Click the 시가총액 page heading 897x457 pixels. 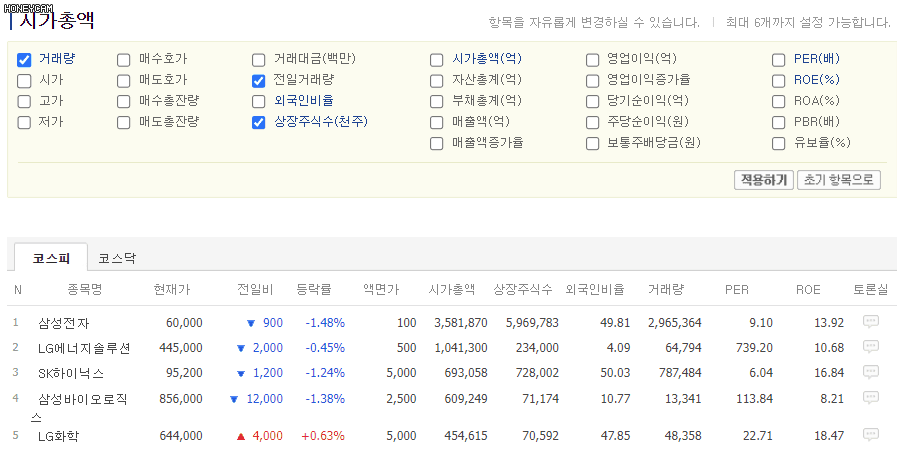[x=57, y=20]
